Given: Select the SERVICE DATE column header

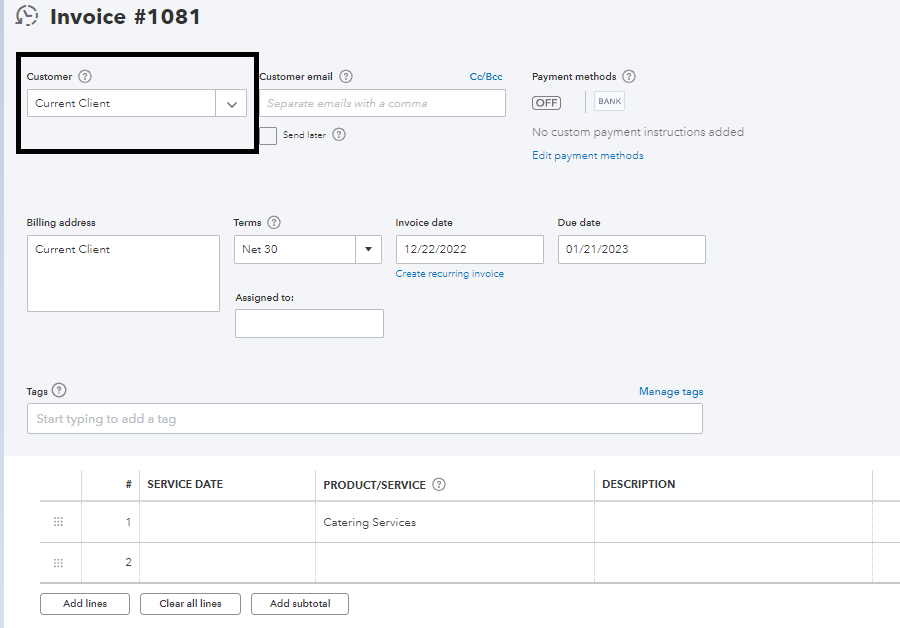Looking at the screenshot, I should [185, 484].
